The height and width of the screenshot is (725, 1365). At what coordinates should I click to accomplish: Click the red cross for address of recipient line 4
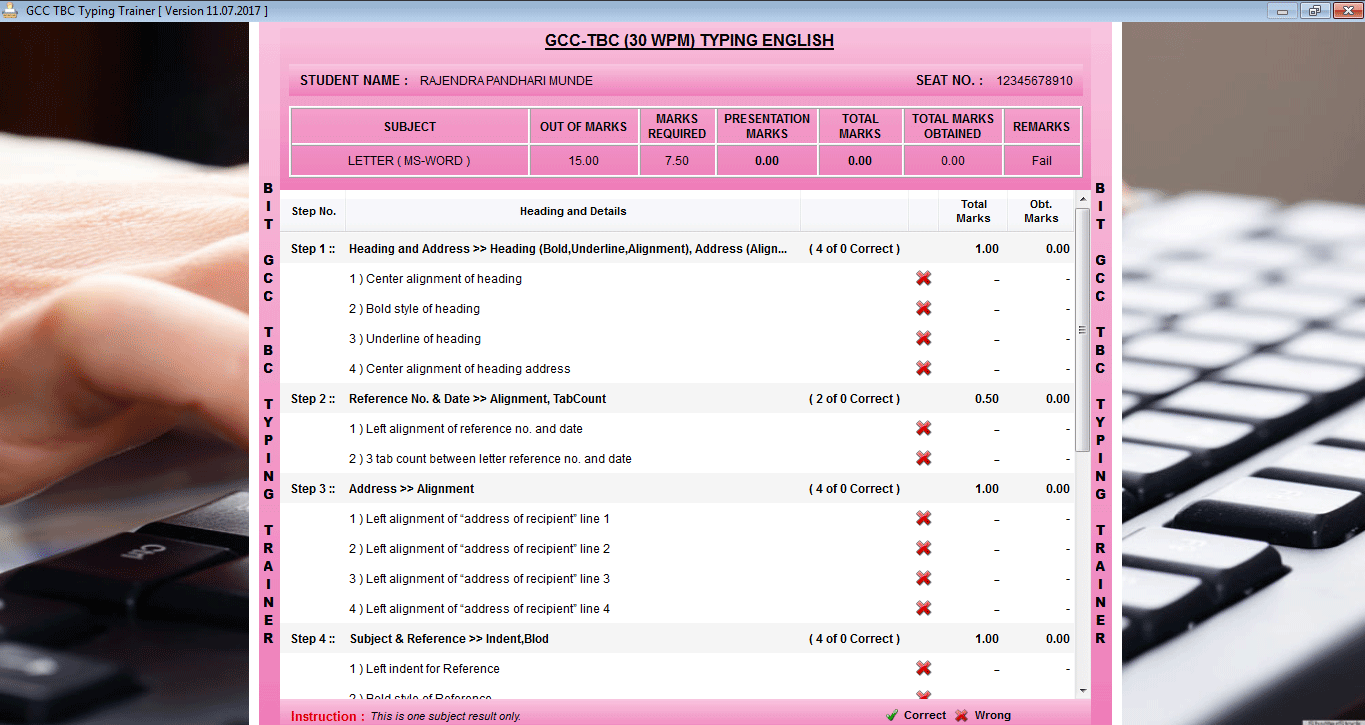tap(923, 609)
